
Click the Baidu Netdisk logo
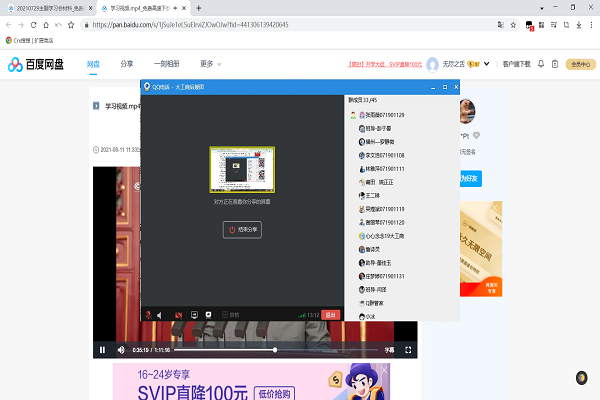[36, 64]
